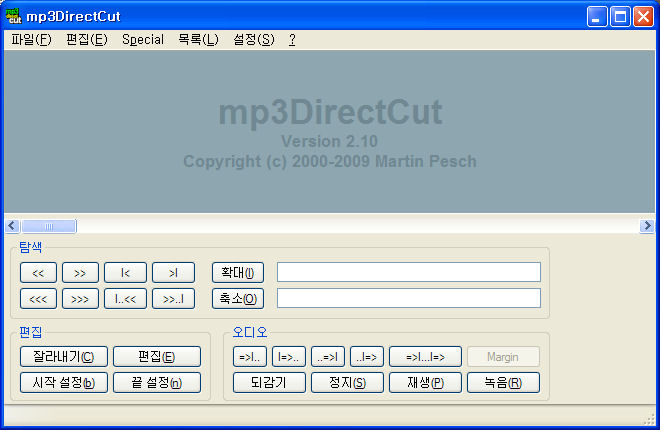
Task: Click the ..|=> audio preview button
Action: tap(367, 357)
